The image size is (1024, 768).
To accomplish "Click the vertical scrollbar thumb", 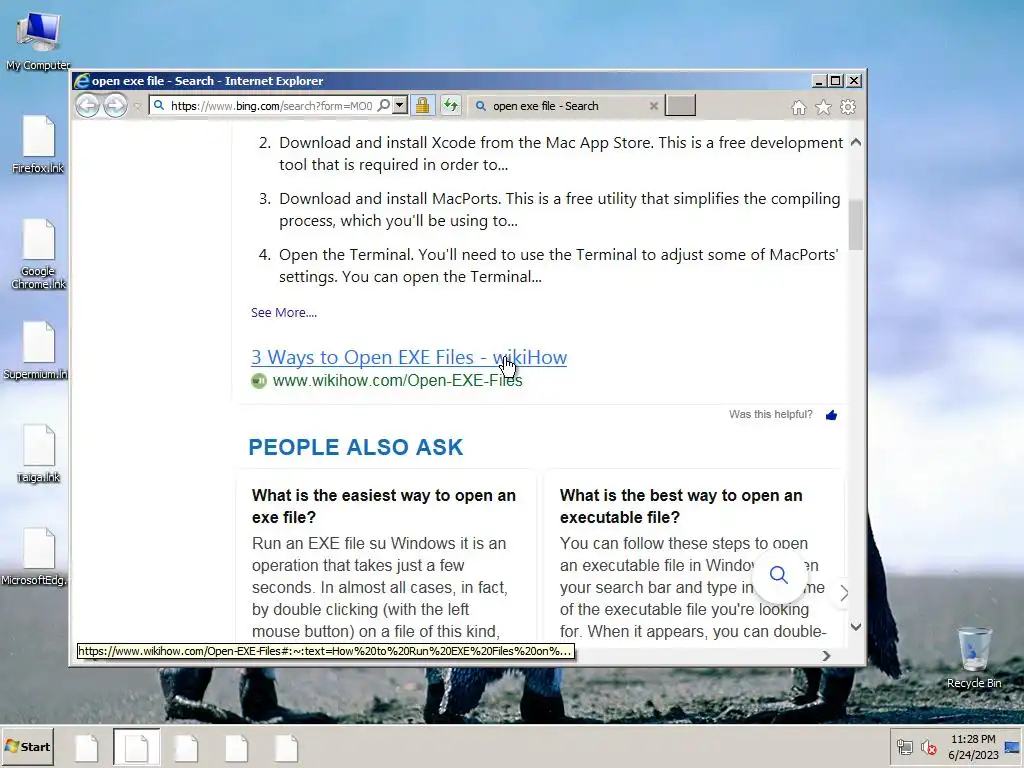I will click(x=856, y=225).
